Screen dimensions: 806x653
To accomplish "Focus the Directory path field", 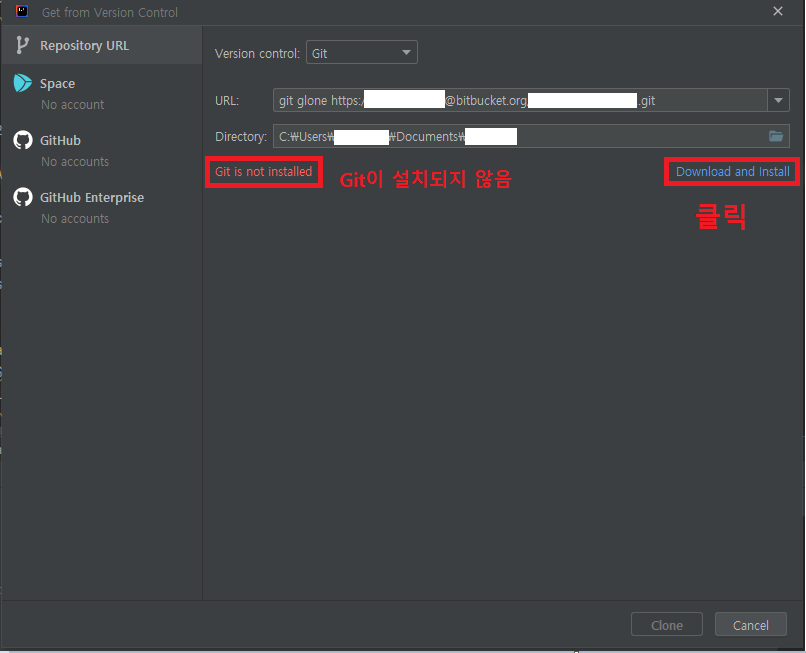I will (531, 136).
